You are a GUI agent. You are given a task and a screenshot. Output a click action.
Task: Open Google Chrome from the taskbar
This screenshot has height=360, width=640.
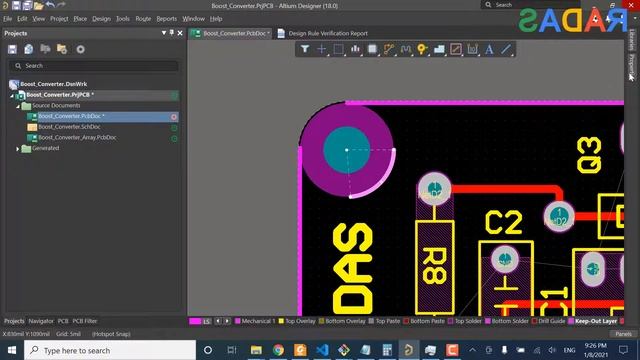click(278, 350)
